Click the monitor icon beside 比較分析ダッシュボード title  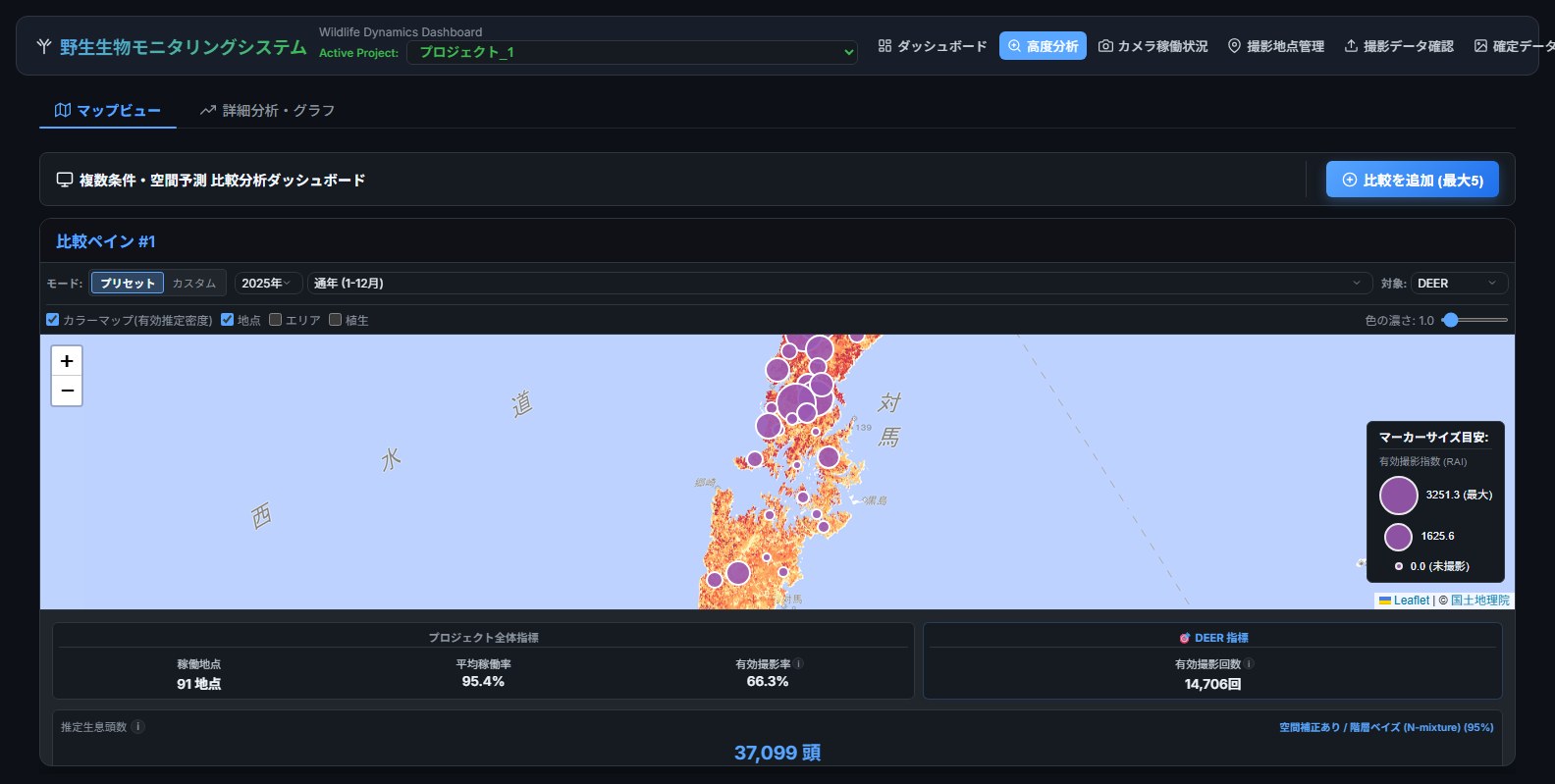(x=65, y=180)
